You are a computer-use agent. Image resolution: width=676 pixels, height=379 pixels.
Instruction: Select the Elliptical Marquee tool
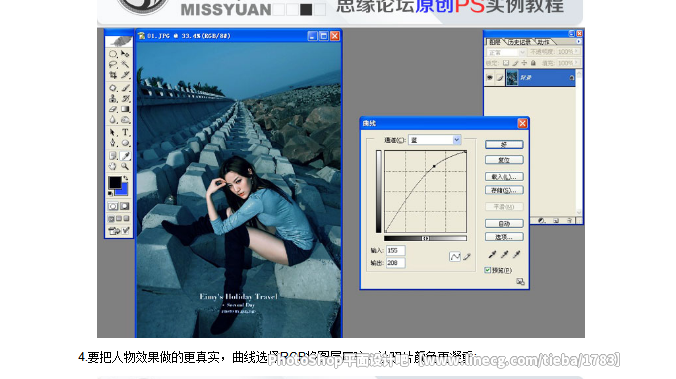pos(113,54)
